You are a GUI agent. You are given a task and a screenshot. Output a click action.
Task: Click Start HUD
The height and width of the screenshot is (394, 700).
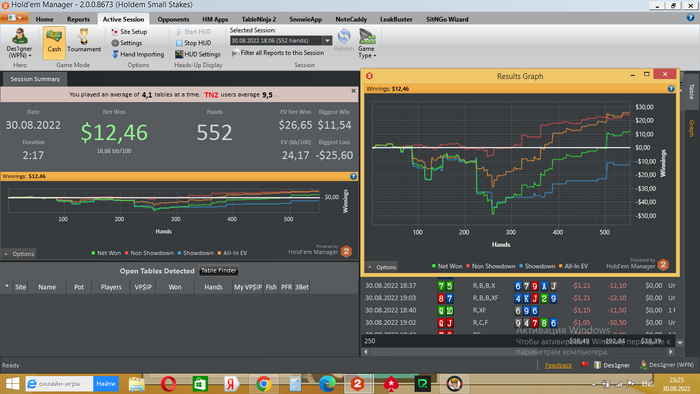193,32
